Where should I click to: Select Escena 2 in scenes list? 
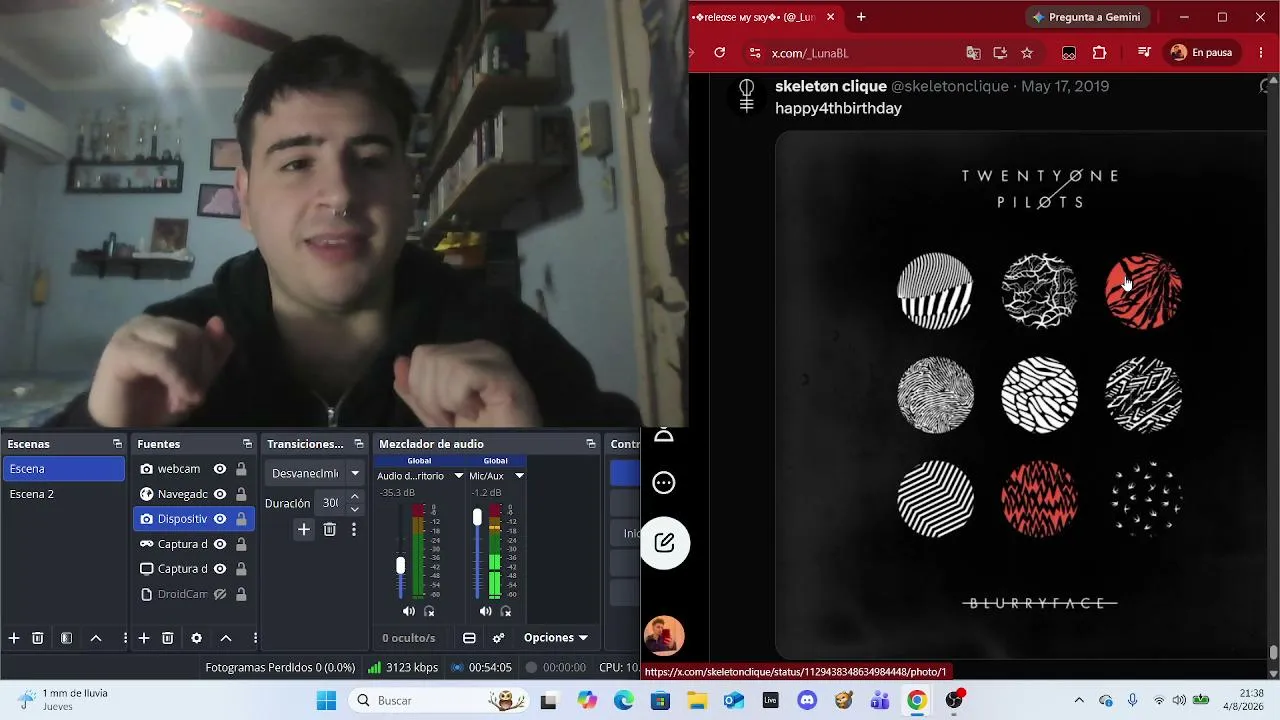point(64,494)
